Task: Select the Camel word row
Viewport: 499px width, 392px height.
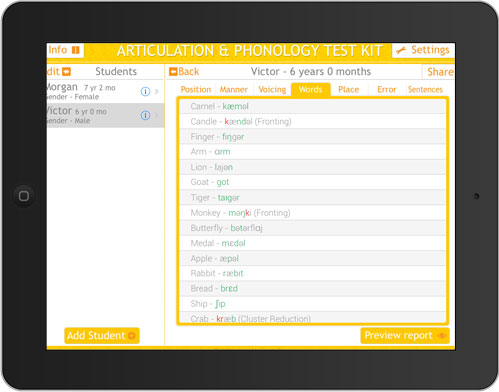Action: [x=313, y=106]
